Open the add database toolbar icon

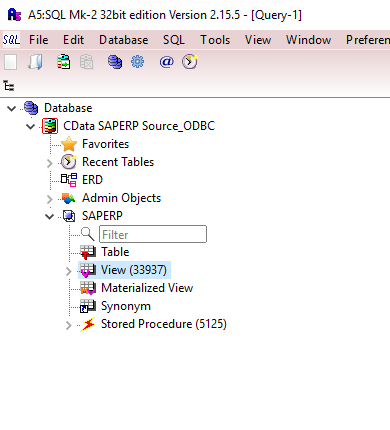pos(115,62)
